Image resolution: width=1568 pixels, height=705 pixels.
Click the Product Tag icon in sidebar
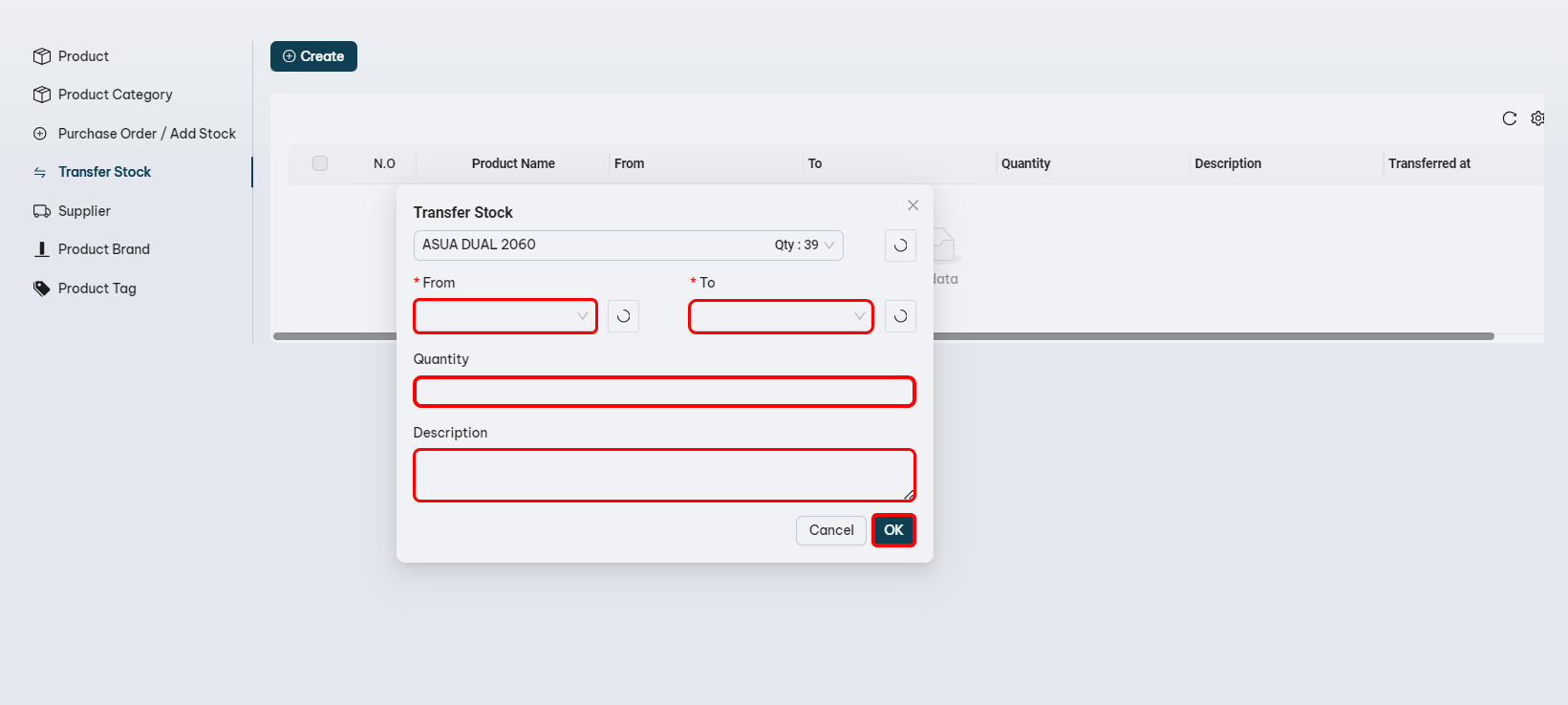[41, 288]
